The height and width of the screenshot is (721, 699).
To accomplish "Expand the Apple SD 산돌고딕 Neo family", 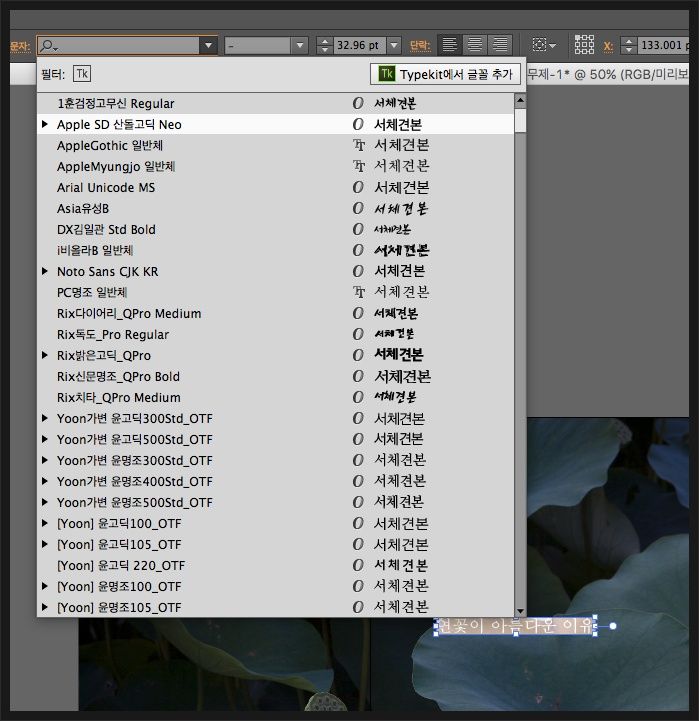I will click(x=45, y=124).
